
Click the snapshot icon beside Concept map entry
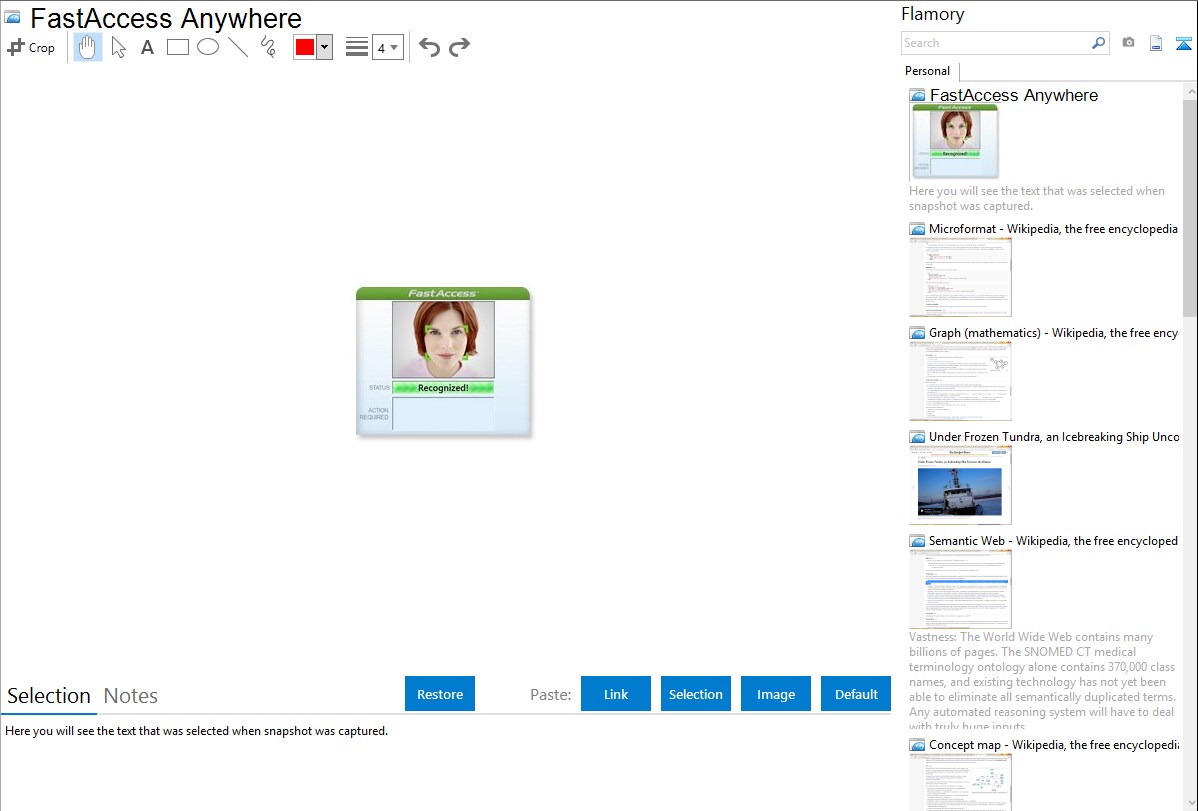(917, 745)
